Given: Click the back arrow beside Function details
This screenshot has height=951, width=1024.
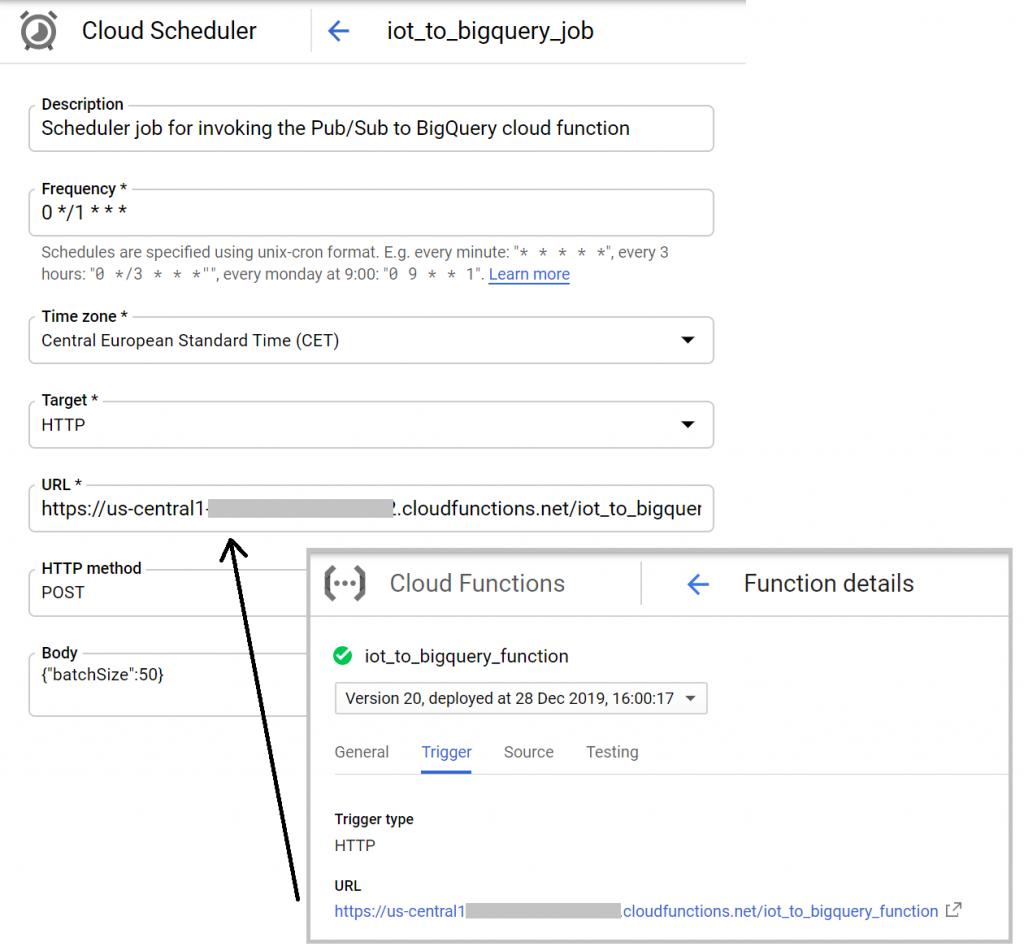Looking at the screenshot, I should [697, 583].
